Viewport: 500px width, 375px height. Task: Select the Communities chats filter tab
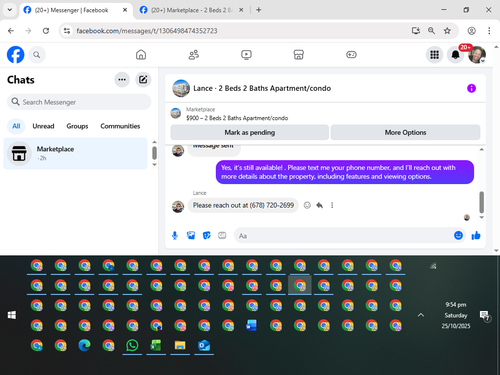pos(120,126)
